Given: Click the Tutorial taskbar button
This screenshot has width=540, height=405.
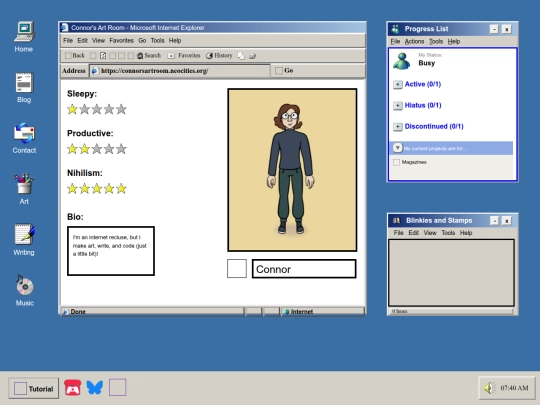Looking at the screenshot, I should click(34, 388).
